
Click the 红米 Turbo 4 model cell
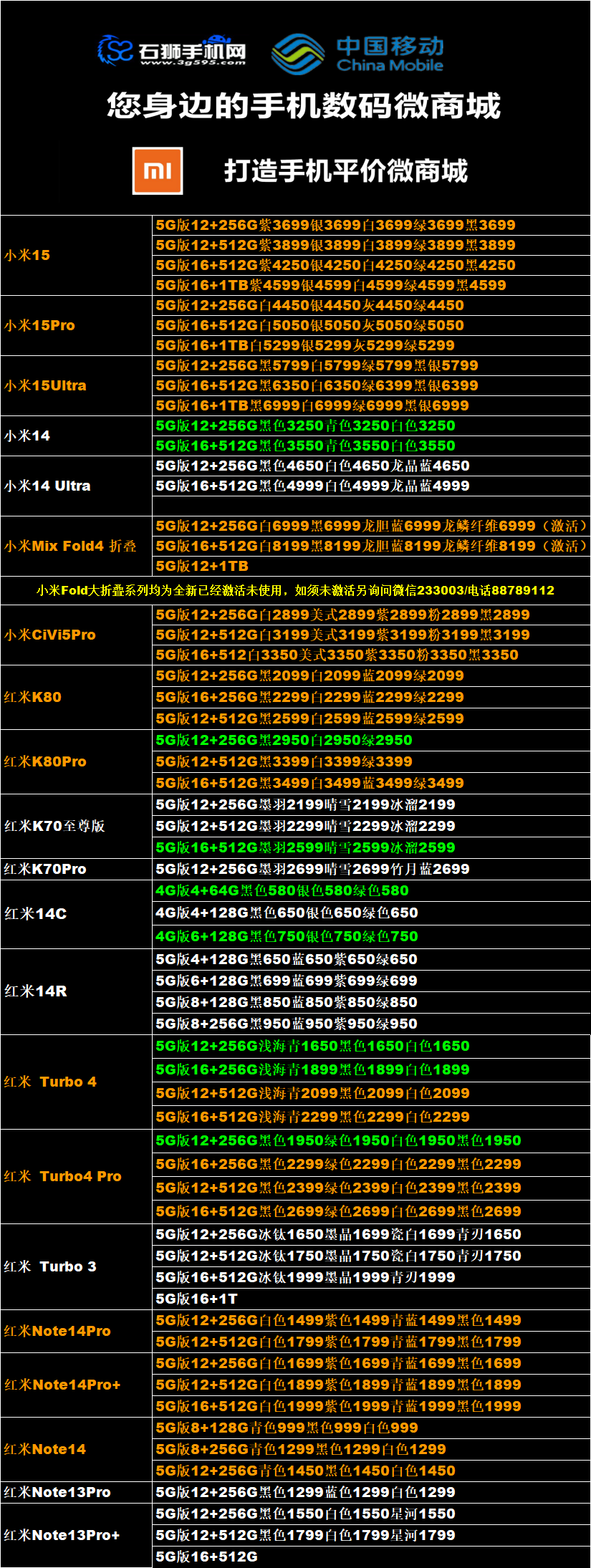77,1082
